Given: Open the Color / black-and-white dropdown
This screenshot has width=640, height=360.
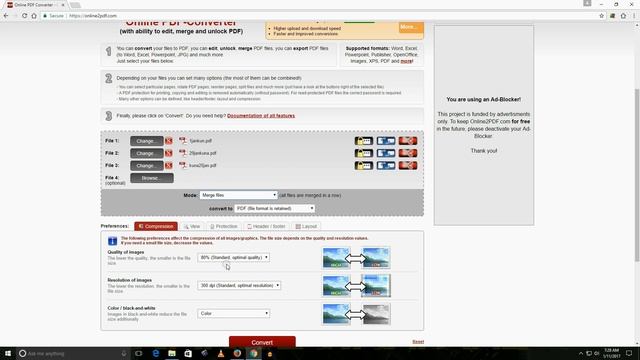Looking at the screenshot, I should click(233, 313).
